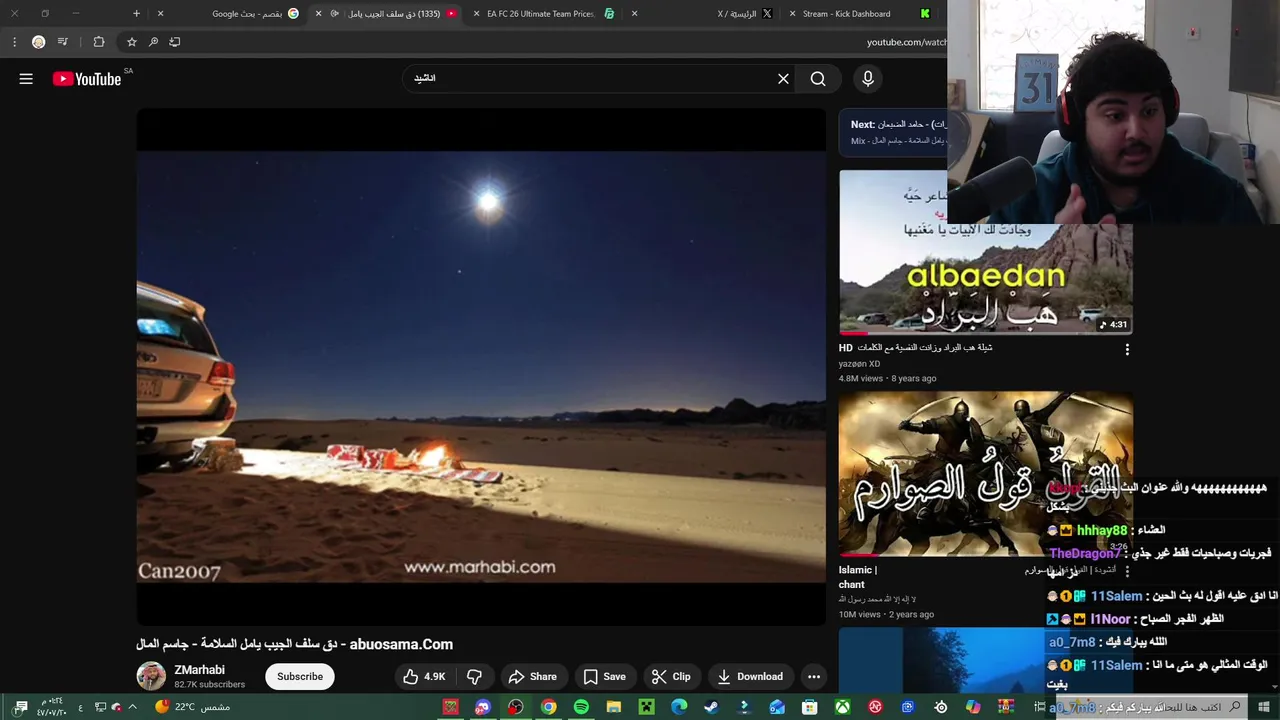Image resolution: width=1280 pixels, height=720 pixels.
Task: Open WinRAR from the taskbar
Action: (x=1007, y=707)
